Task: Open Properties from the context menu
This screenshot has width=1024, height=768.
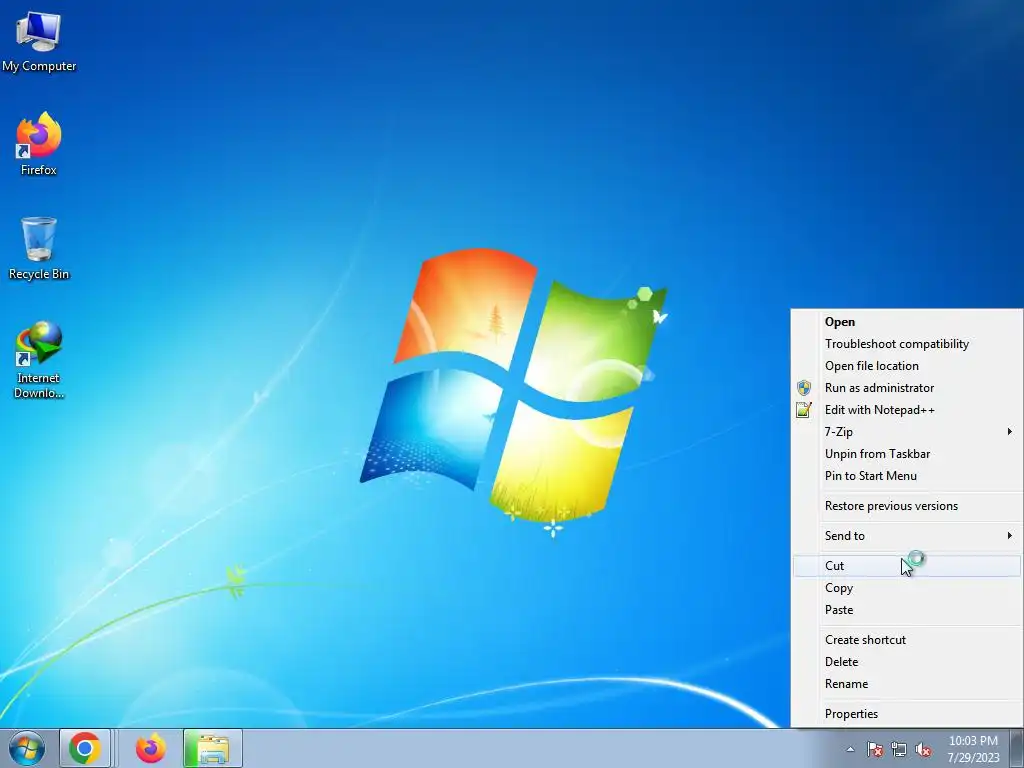Action: [x=907, y=714]
